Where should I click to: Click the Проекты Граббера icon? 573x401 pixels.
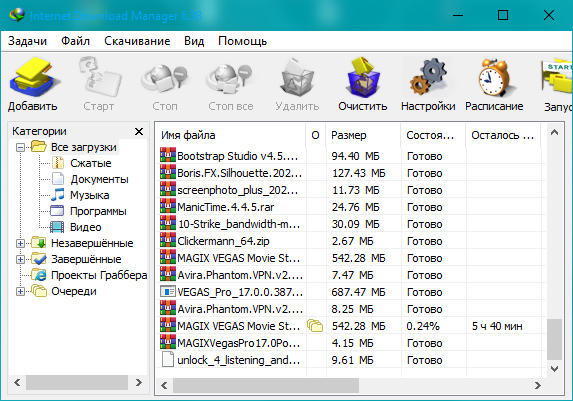39,275
